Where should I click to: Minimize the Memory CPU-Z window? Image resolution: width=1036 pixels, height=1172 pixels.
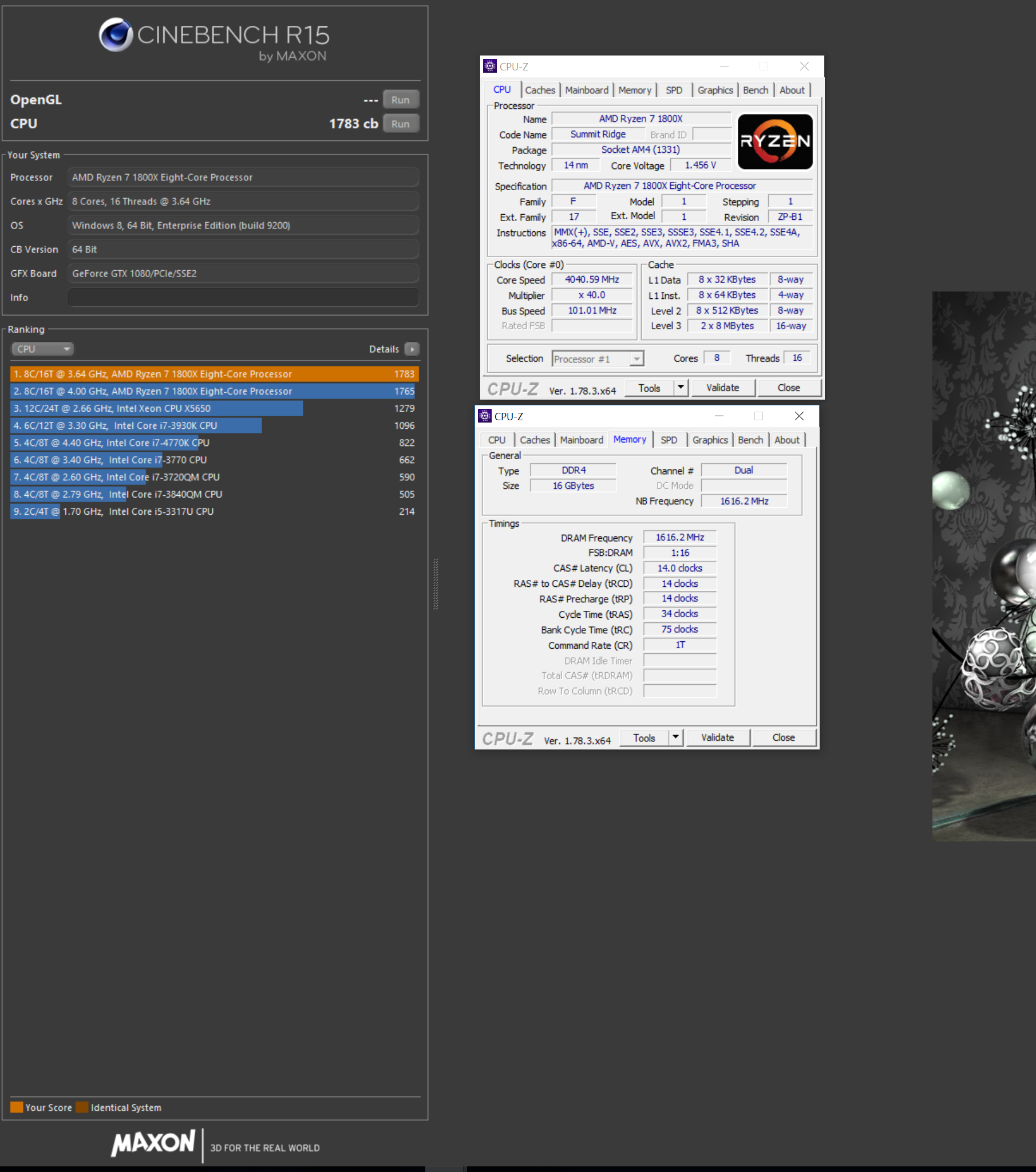coord(719,416)
